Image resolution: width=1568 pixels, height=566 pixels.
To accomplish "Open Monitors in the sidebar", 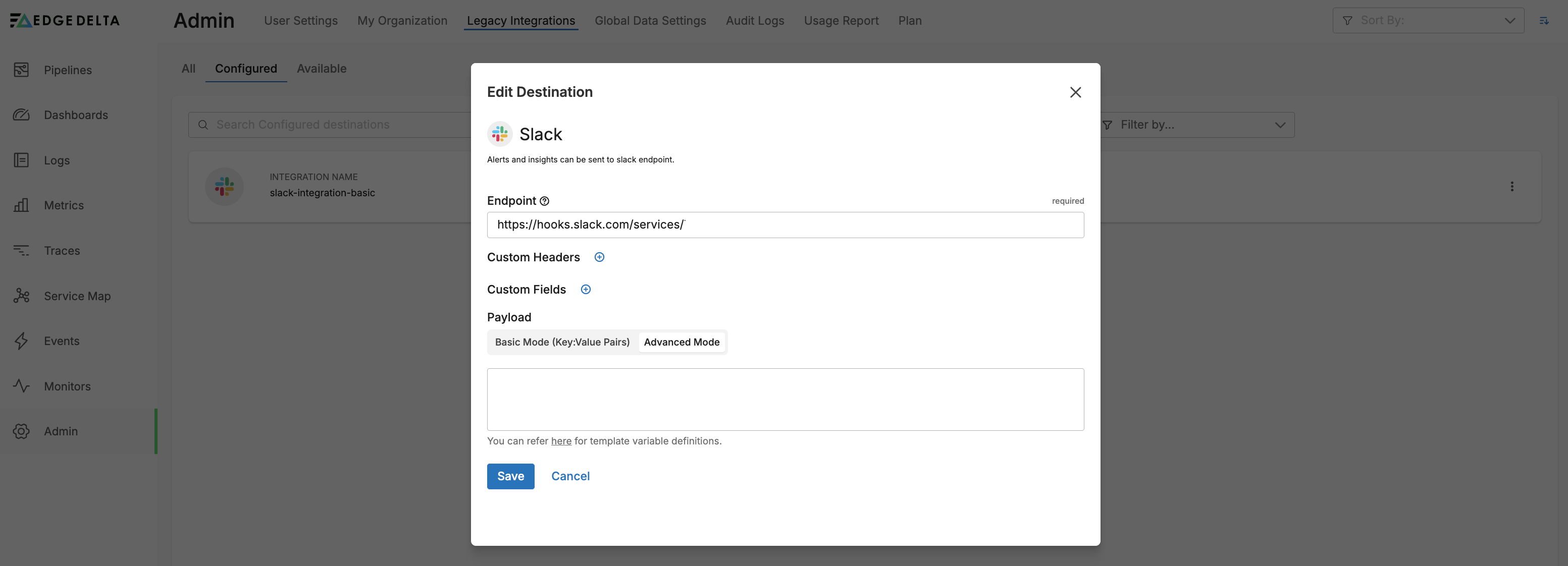I will [67, 386].
